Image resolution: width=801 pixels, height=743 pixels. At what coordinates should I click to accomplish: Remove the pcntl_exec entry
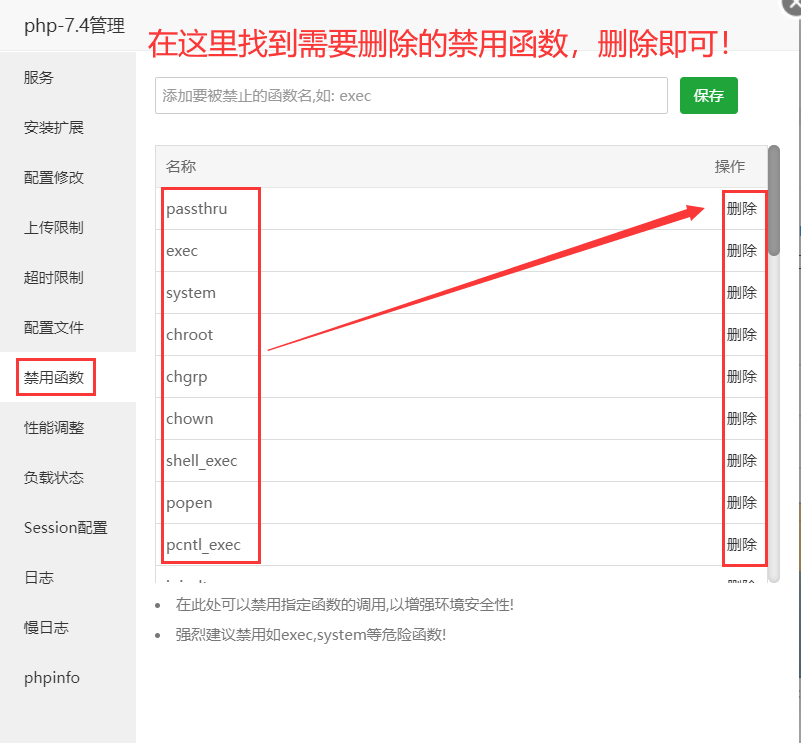741,545
